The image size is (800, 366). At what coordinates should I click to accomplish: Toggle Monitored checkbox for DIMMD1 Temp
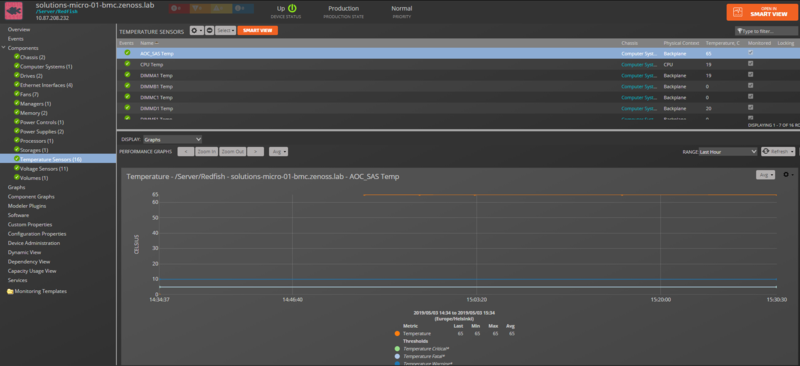(751, 107)
